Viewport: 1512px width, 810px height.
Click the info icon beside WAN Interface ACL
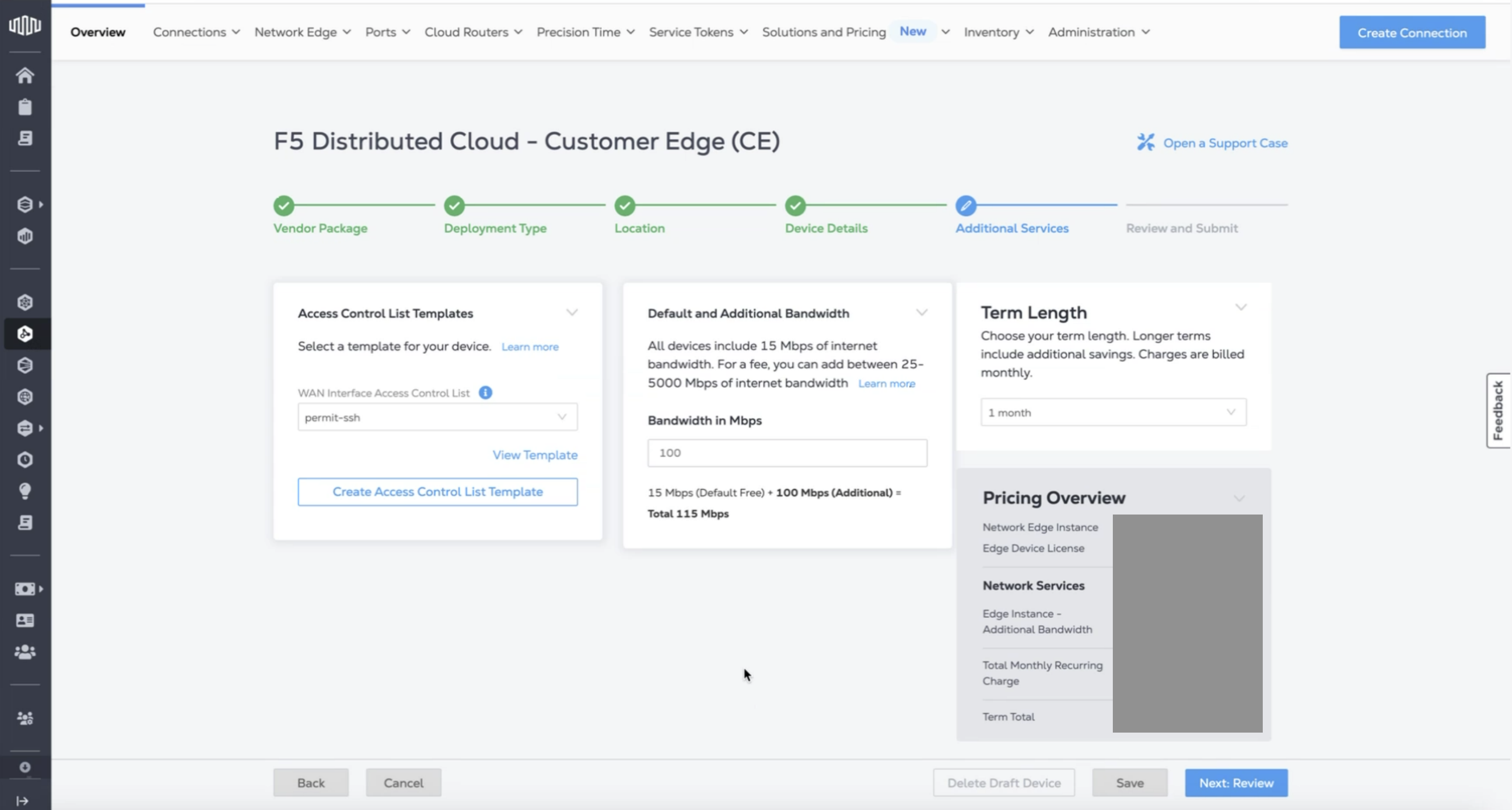pyautogui.click(x=485, y=393)
